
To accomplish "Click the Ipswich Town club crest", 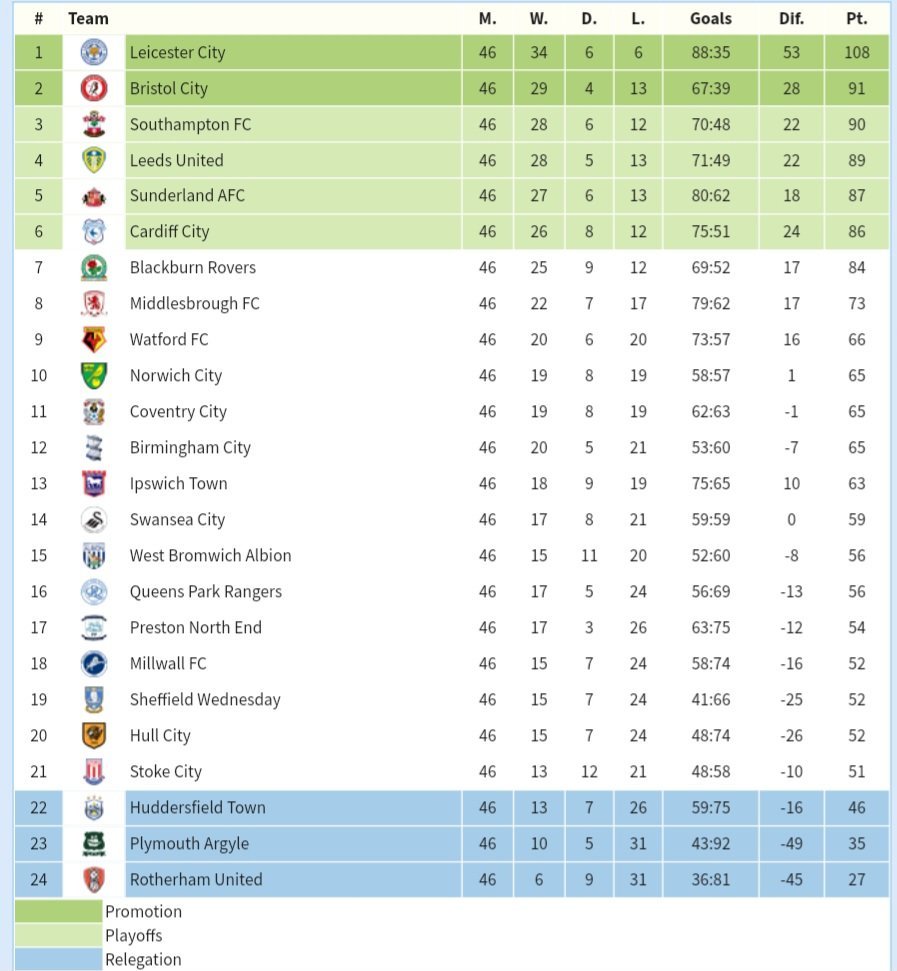I will pos(94,483).
